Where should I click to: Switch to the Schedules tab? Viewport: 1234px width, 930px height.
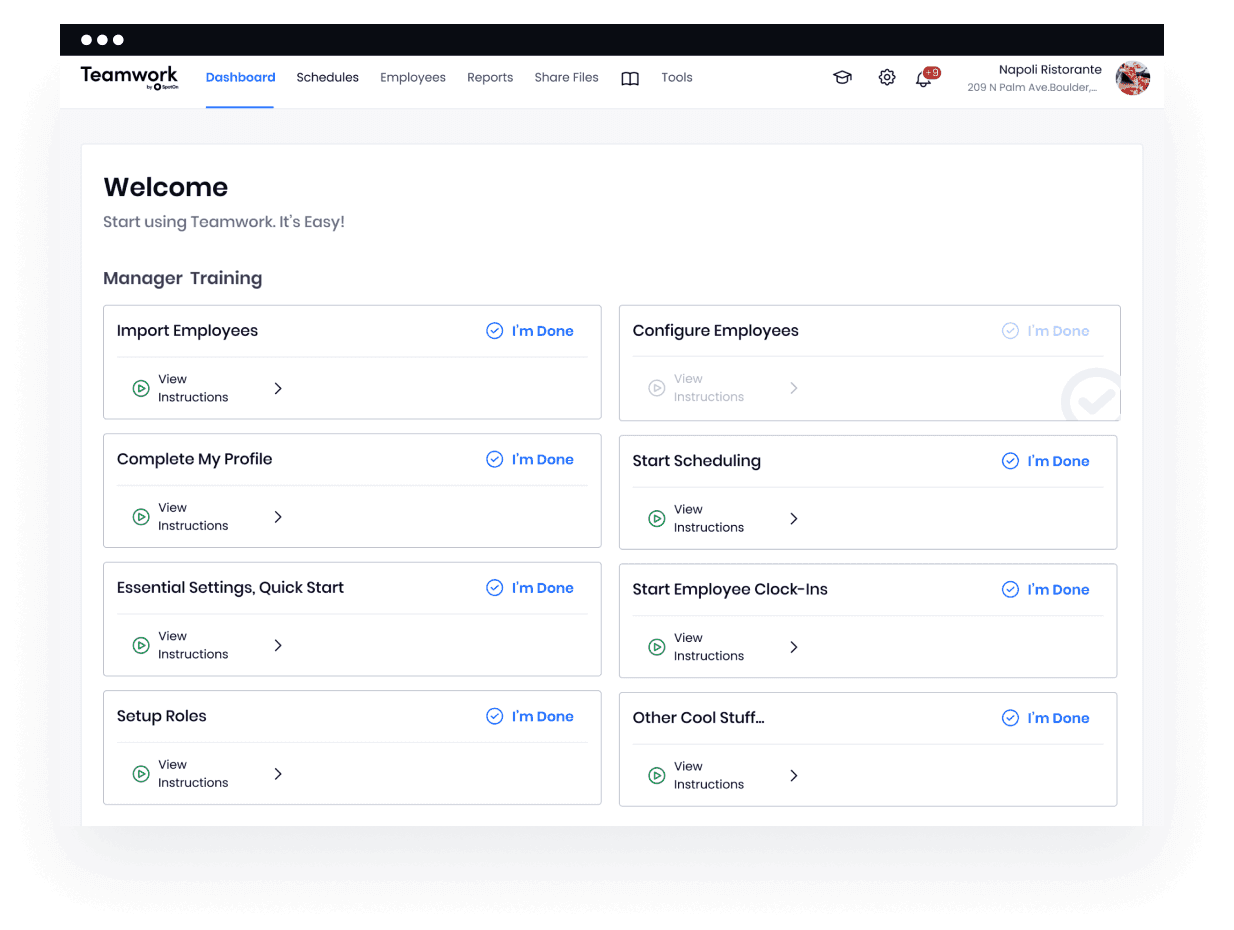(x=327, y=77)
